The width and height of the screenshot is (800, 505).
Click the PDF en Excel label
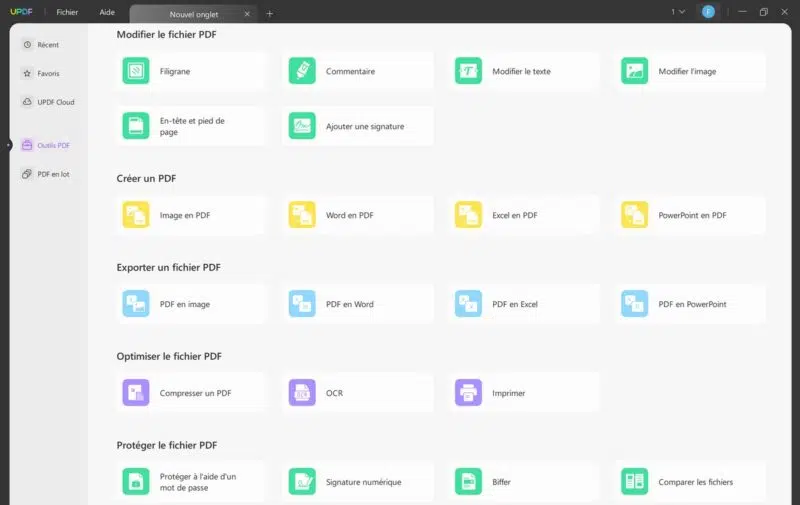pyautogui.click(x=515, y=304)
